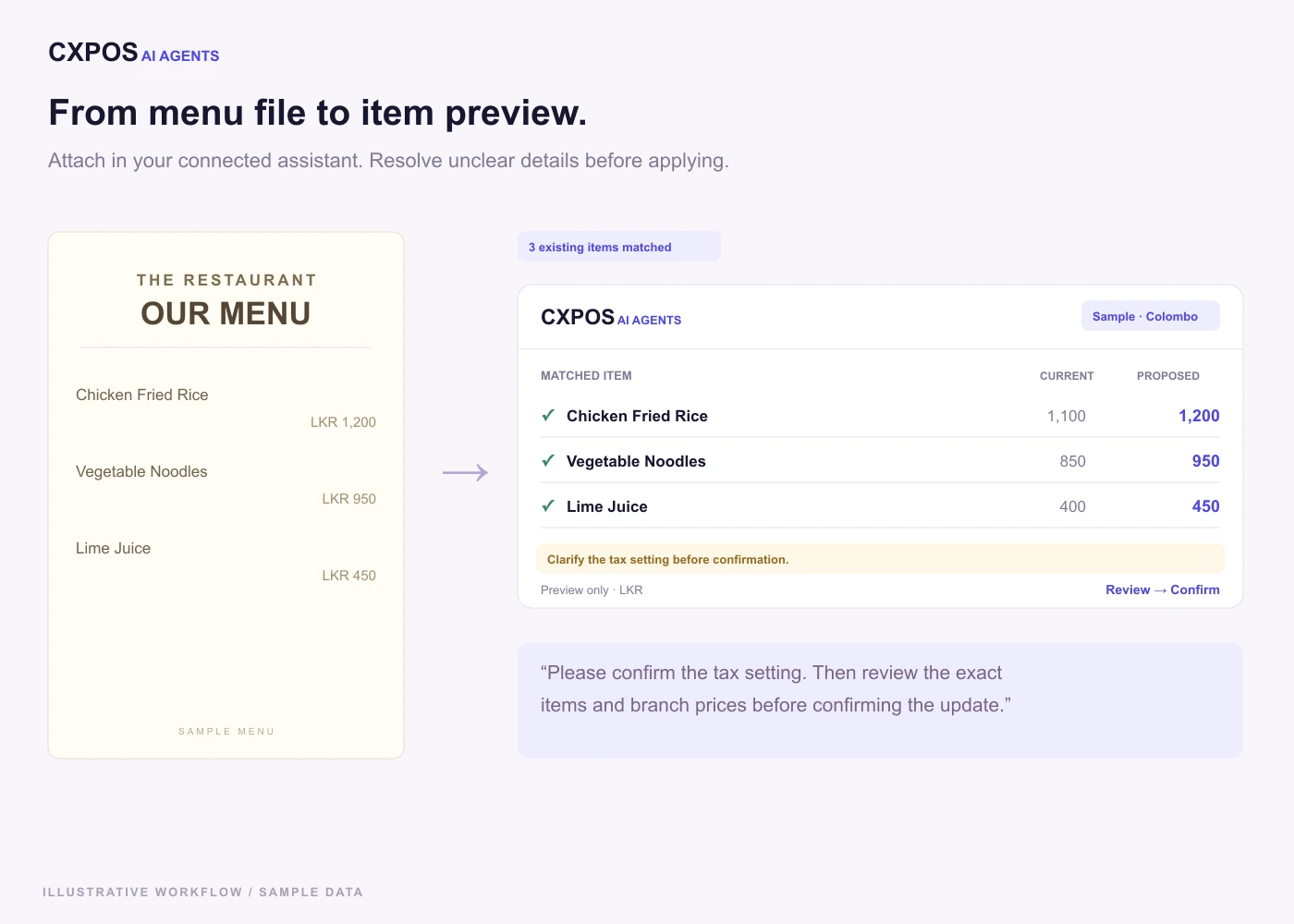
Task: Click the checkmark beside Chicken Fried Rice
Action: [548, 416]
